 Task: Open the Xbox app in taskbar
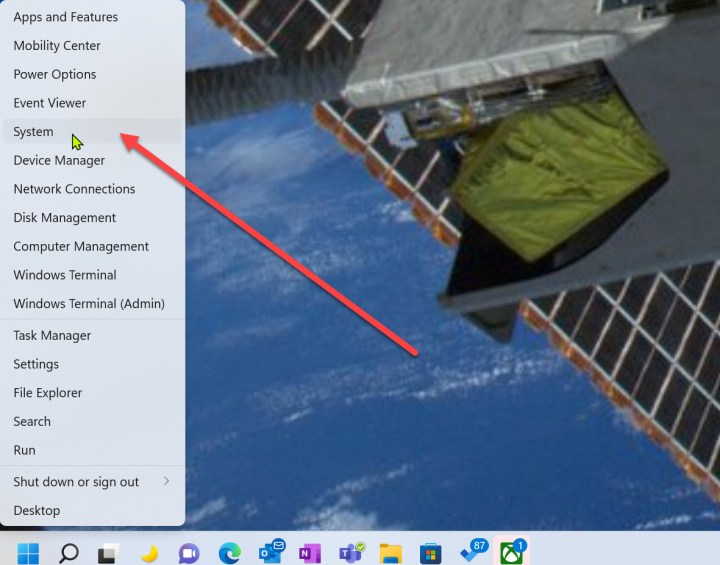(x=511, y=552)
